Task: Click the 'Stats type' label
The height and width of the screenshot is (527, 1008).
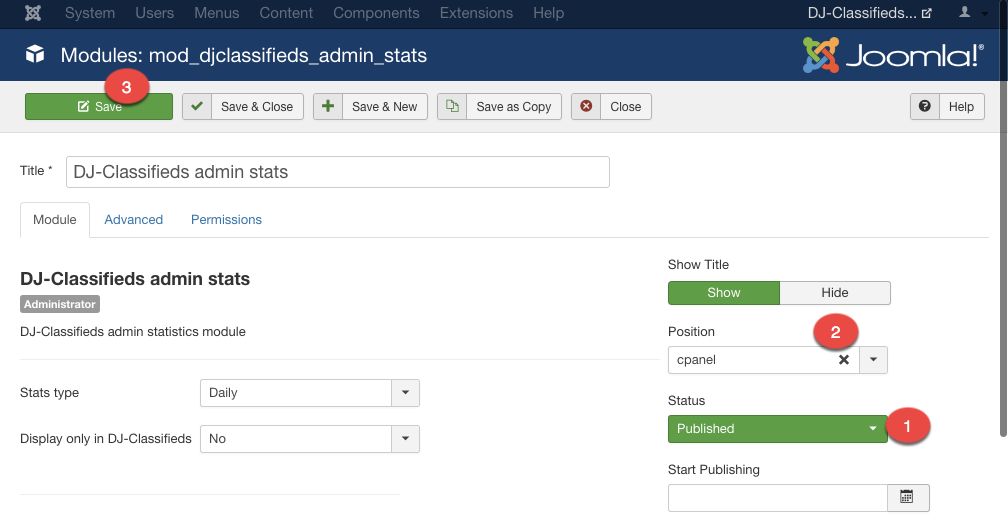Action: (x=50, y=393)
